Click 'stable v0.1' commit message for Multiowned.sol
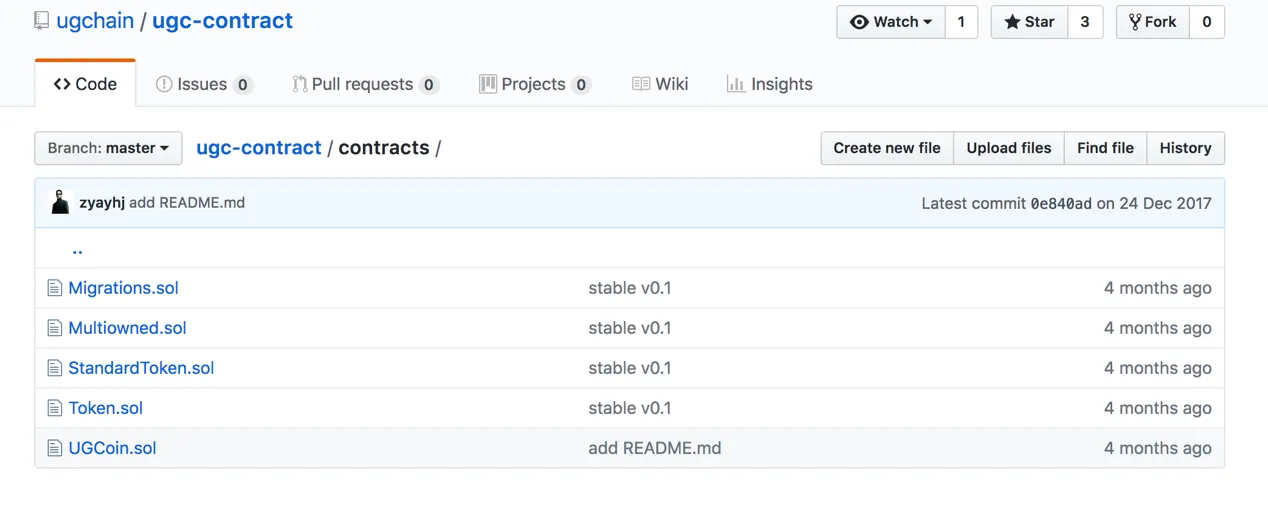Viewport: 1268px width, 510px height. pos(630,328)
